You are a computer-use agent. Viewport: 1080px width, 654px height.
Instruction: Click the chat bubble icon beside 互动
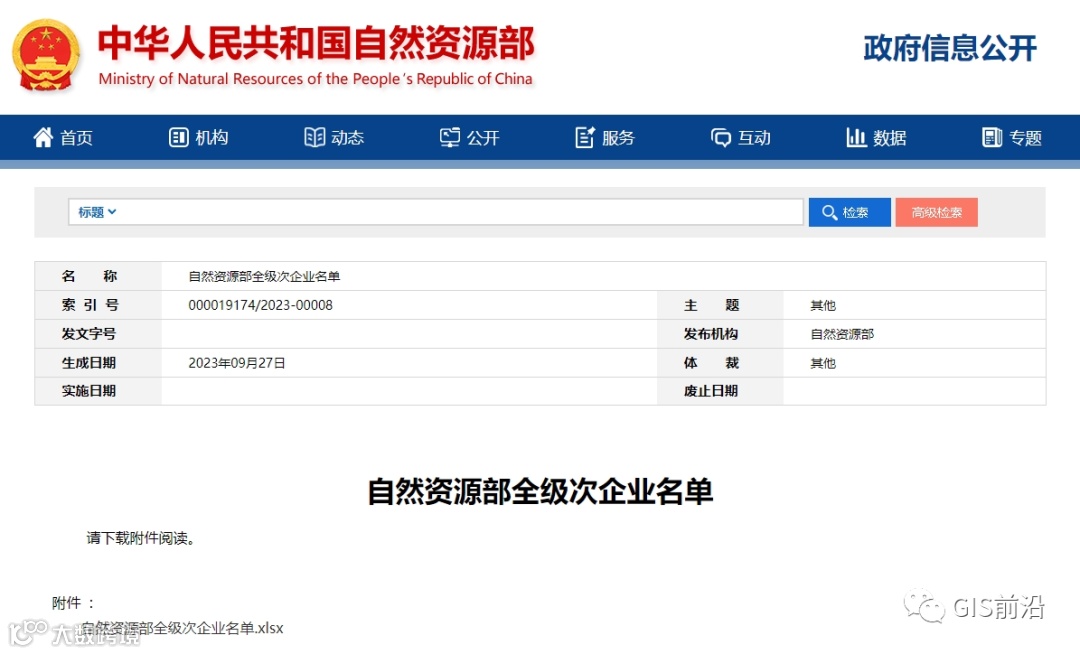tap(720, 138)
